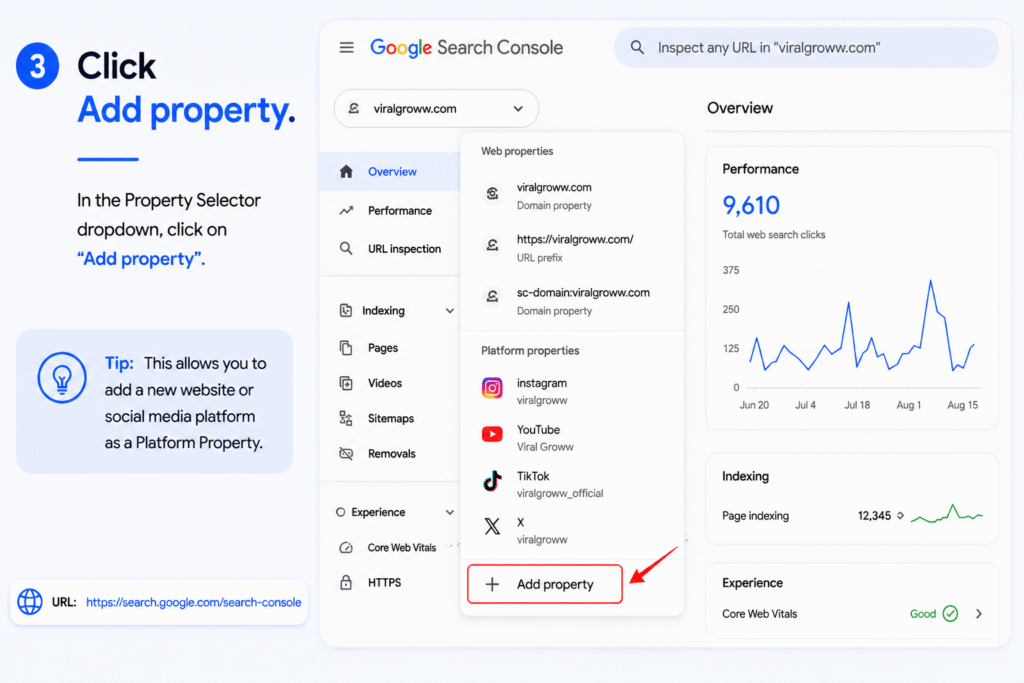Screen dimensions: 1024x683
Task: Click the Performance clicks line chart
Action: (x=862, y=326)
